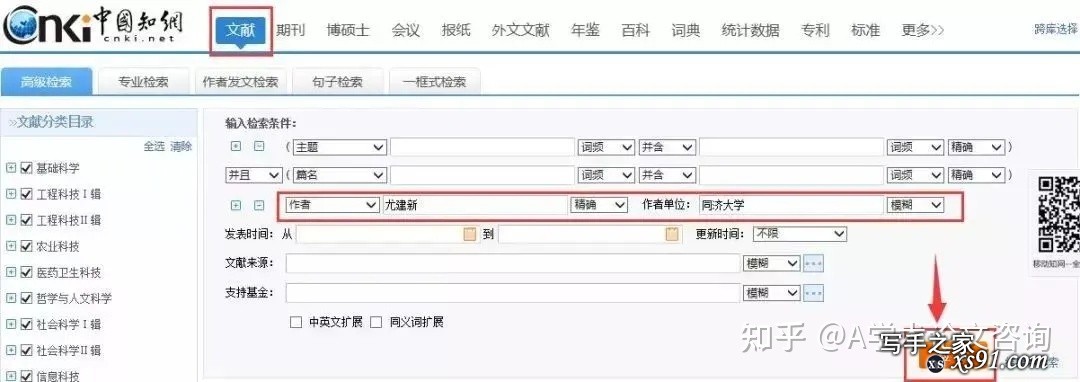Open the 并且 logic operator dropdown

click(x=253, y=176)
